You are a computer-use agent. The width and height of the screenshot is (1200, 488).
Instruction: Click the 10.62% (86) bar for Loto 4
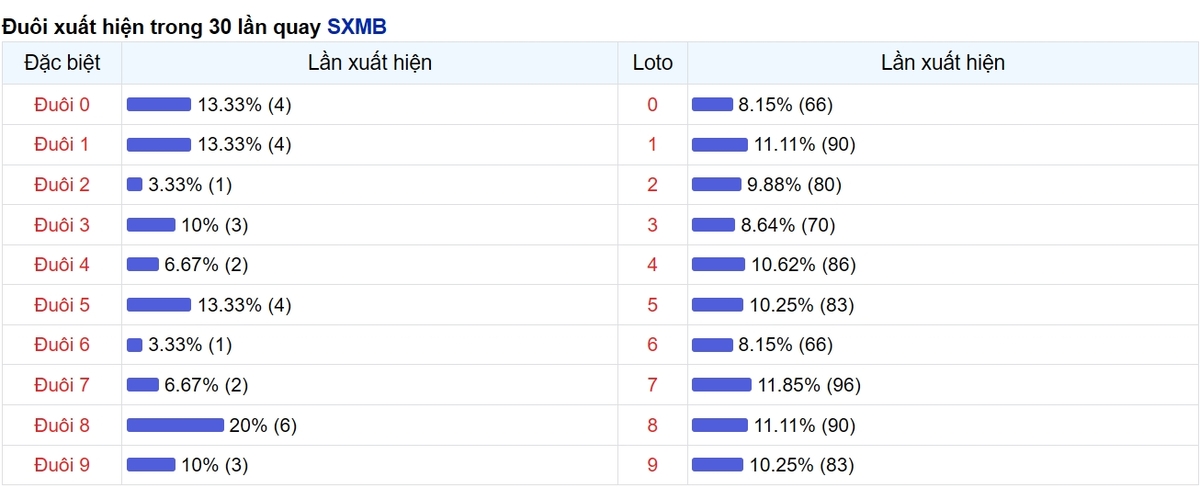tap(718, 265)
